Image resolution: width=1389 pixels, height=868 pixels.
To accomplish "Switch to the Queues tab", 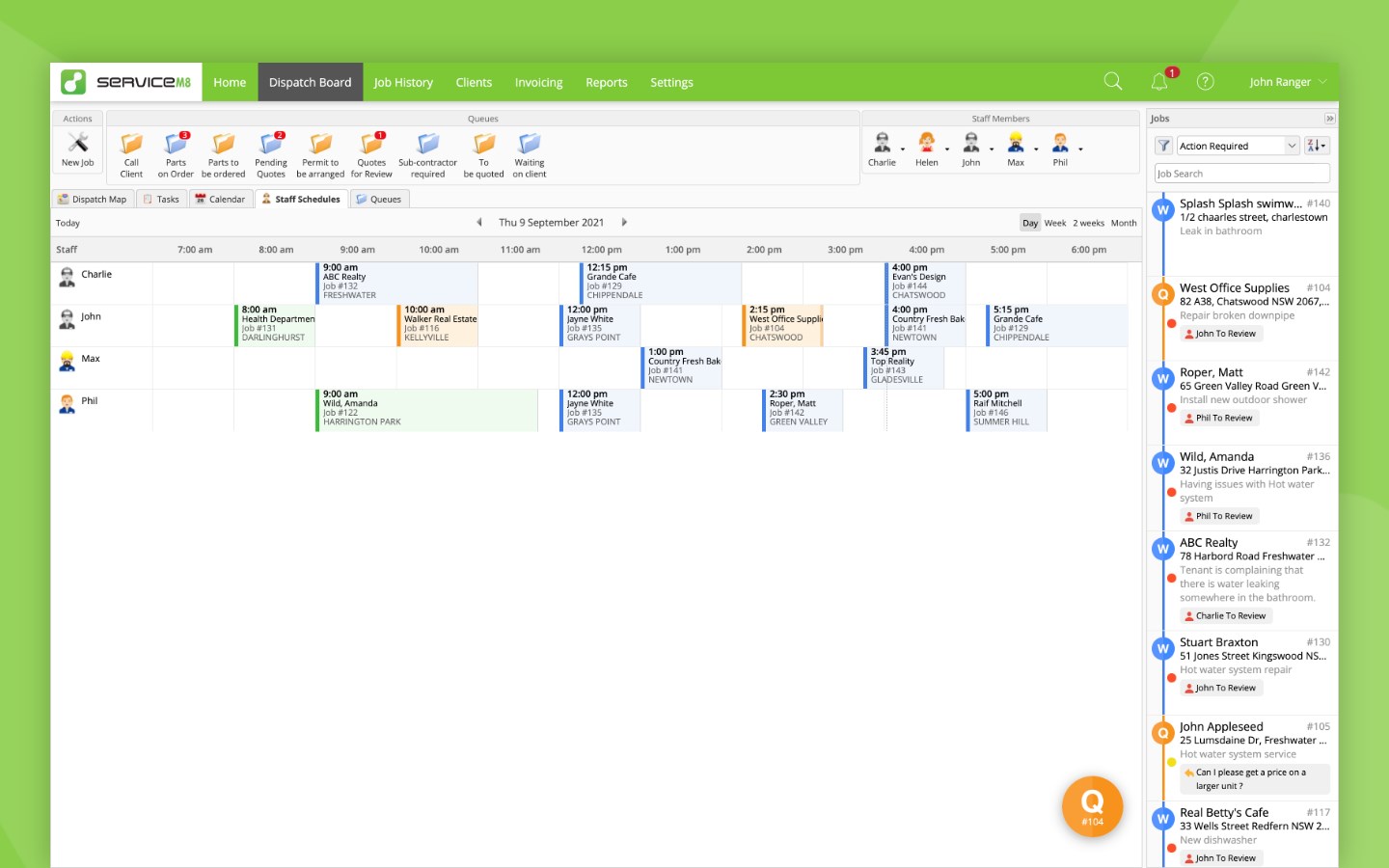I will pos(379,199).
